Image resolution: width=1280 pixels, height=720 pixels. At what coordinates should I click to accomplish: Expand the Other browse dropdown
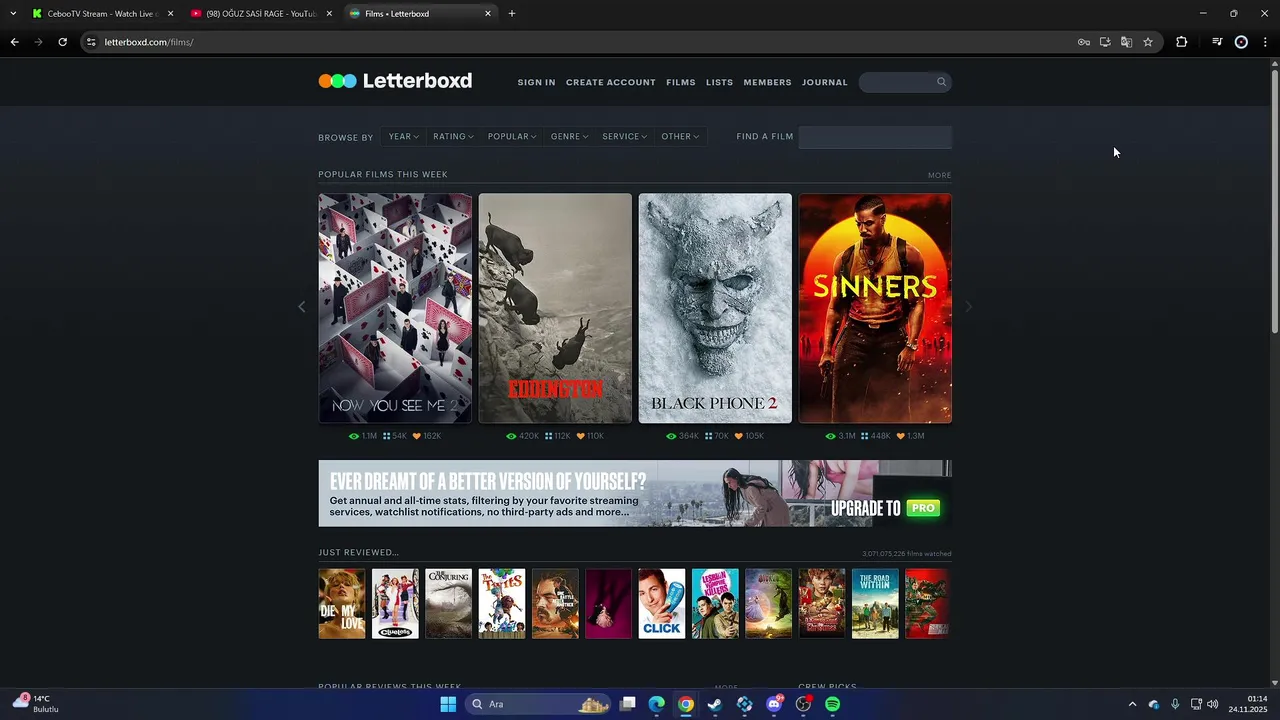pyautogui.click(x=680, y=137)
